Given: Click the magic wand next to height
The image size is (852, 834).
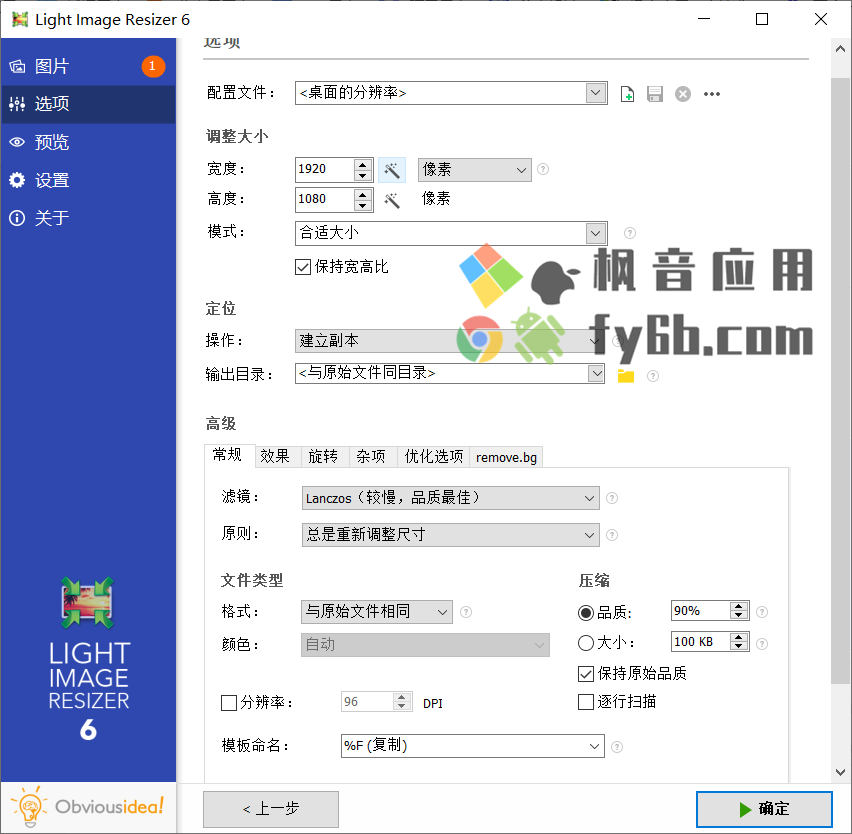Looking at the screenshot, I should pyautogui.click(x=392, y=200).
